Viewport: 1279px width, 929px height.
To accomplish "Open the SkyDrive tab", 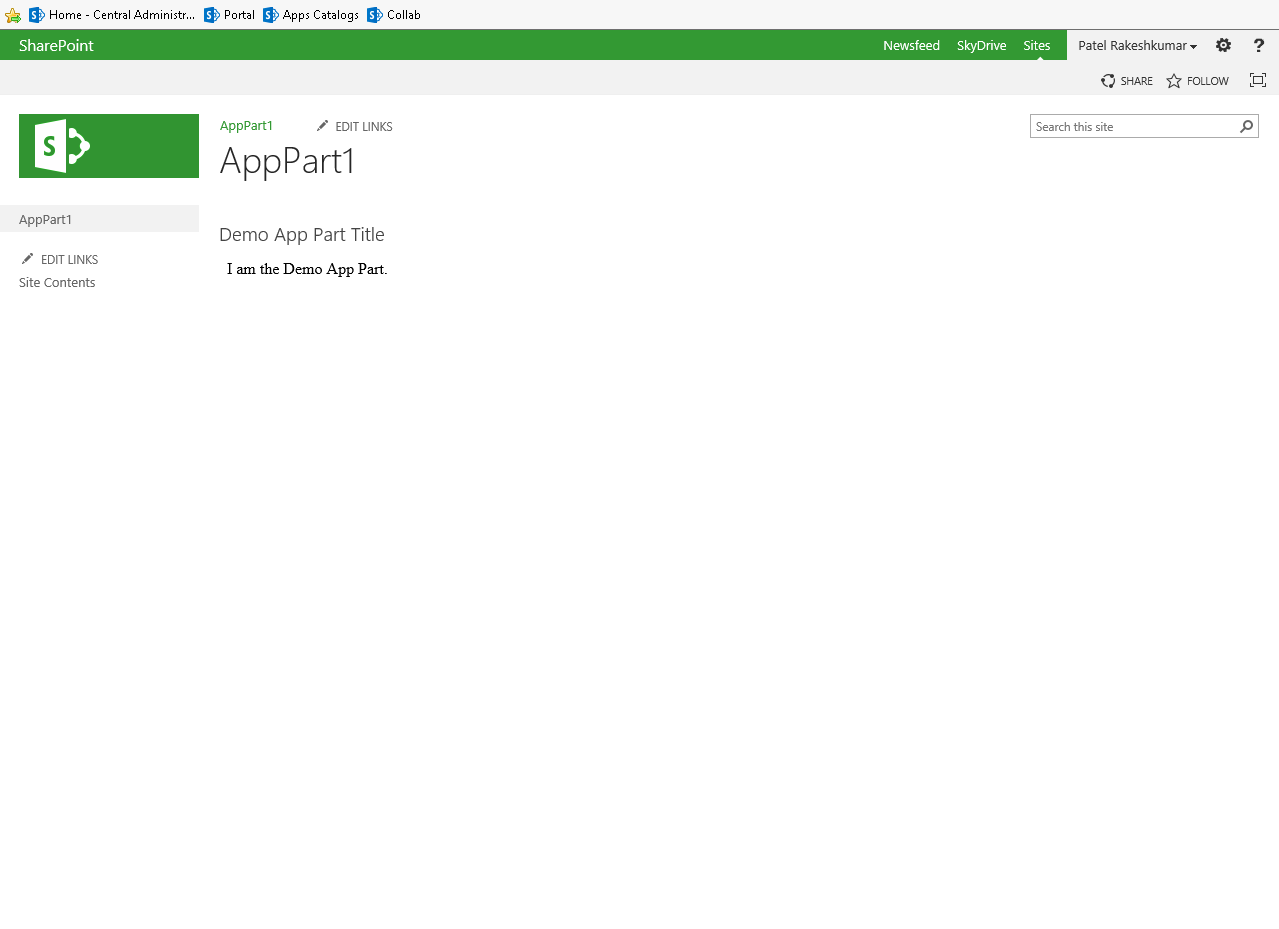I will coord(981,45).
